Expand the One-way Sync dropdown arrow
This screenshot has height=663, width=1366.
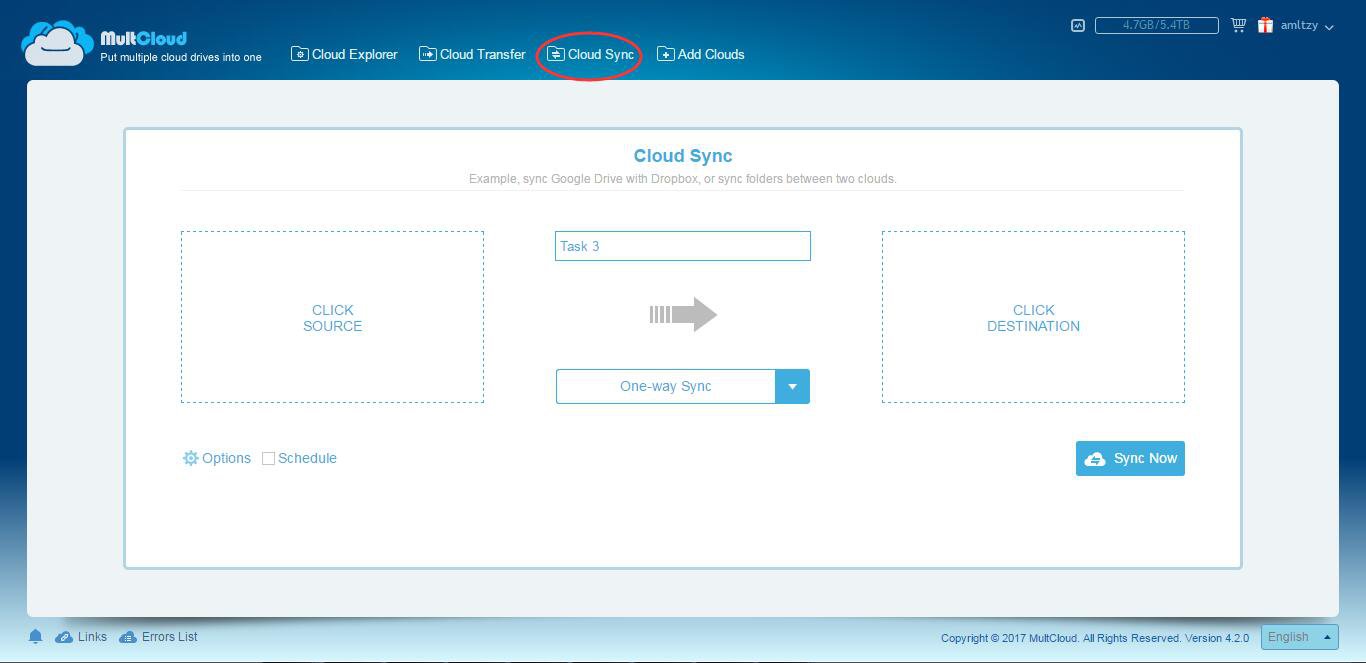coord(792,387)
